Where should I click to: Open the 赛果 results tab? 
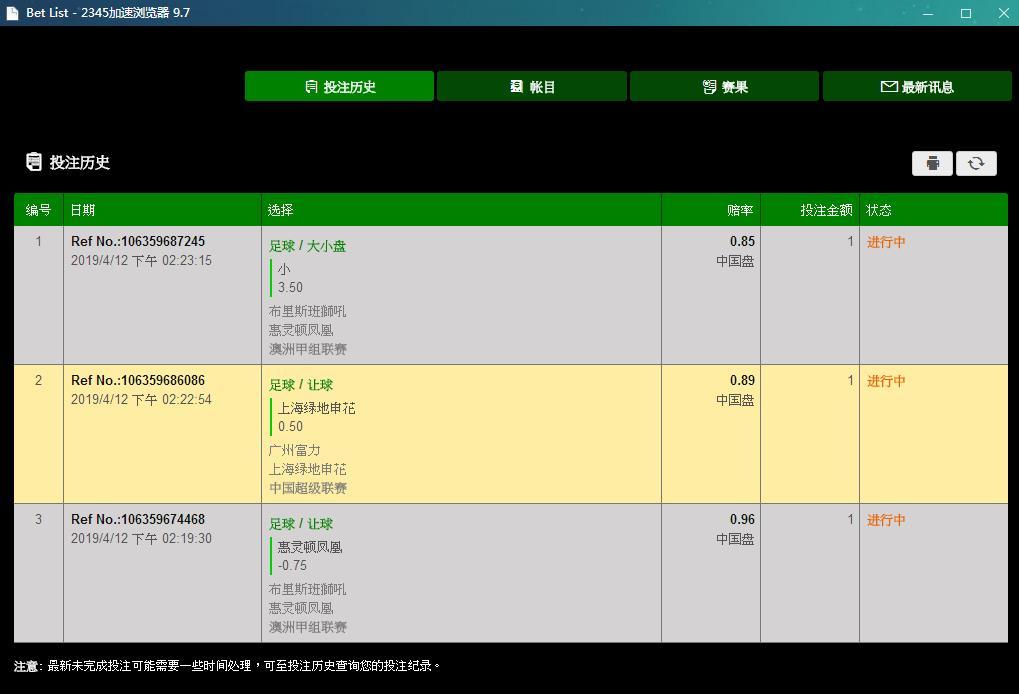(724, 87)
